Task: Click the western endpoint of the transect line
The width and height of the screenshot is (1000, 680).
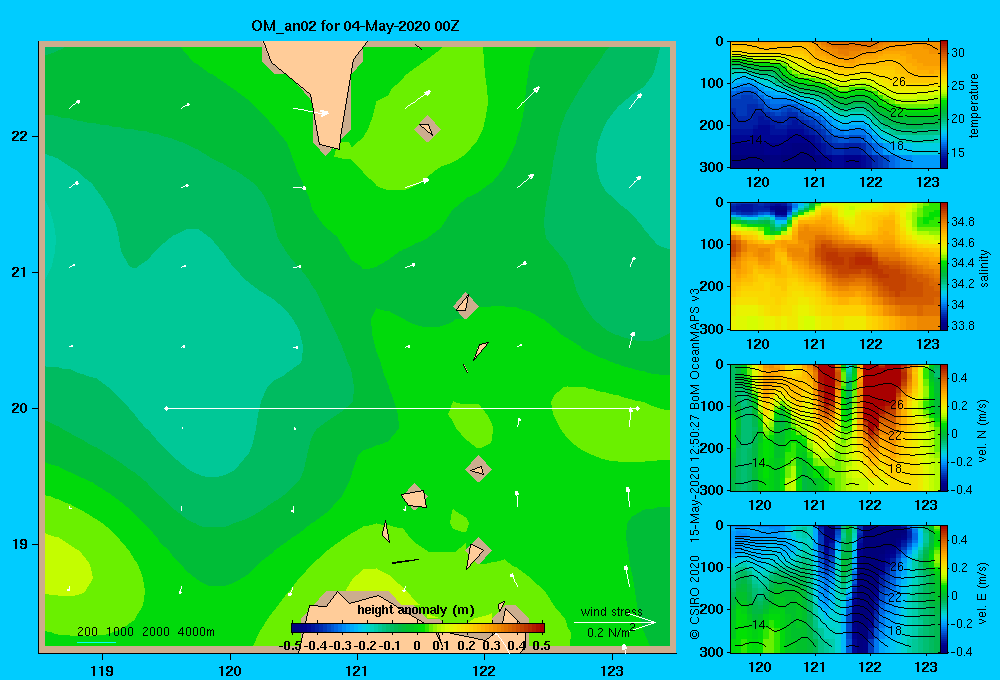Action: coord(166,408)
